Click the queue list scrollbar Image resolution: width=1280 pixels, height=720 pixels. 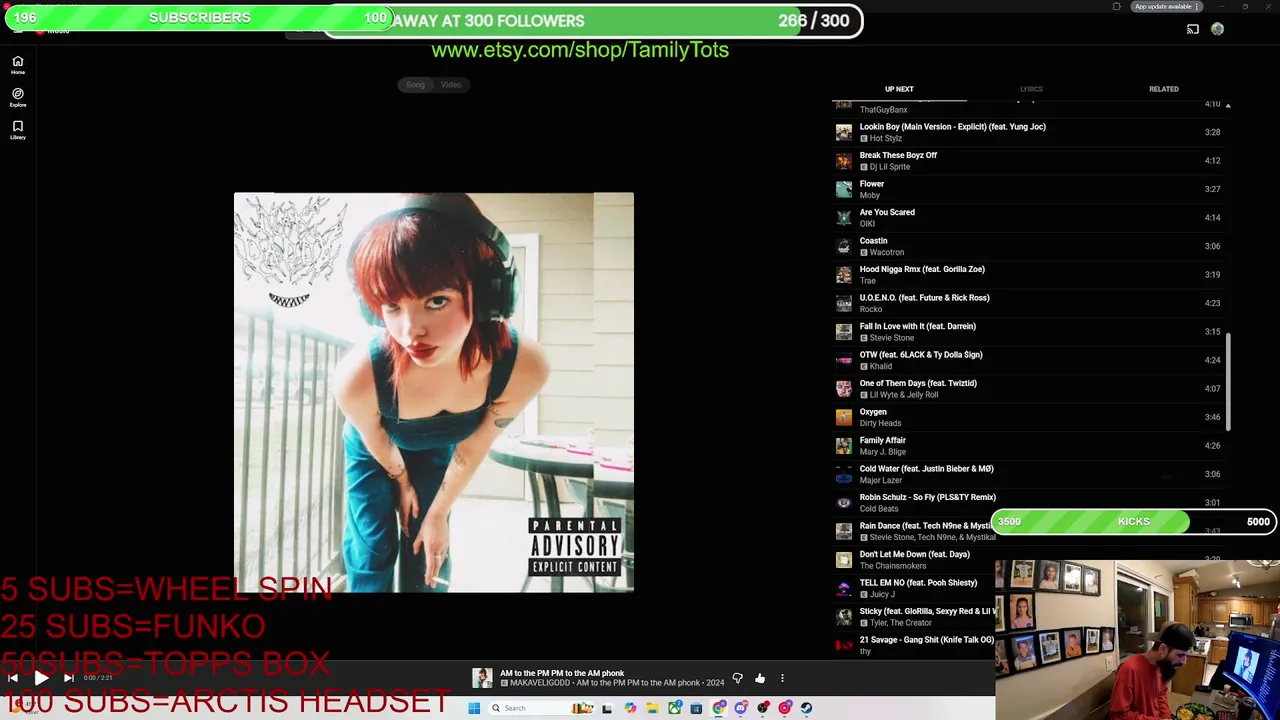pos(1228,383)
